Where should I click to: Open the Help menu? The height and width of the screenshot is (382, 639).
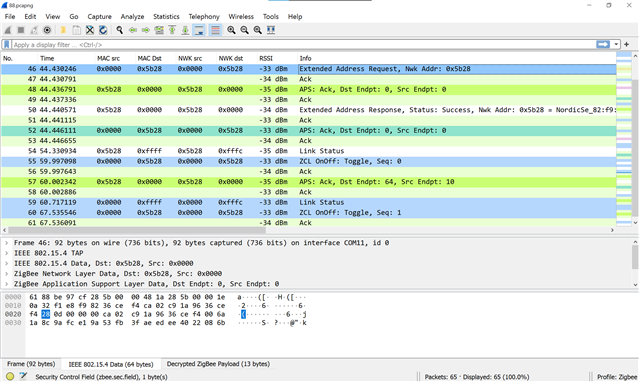[295, 17]
